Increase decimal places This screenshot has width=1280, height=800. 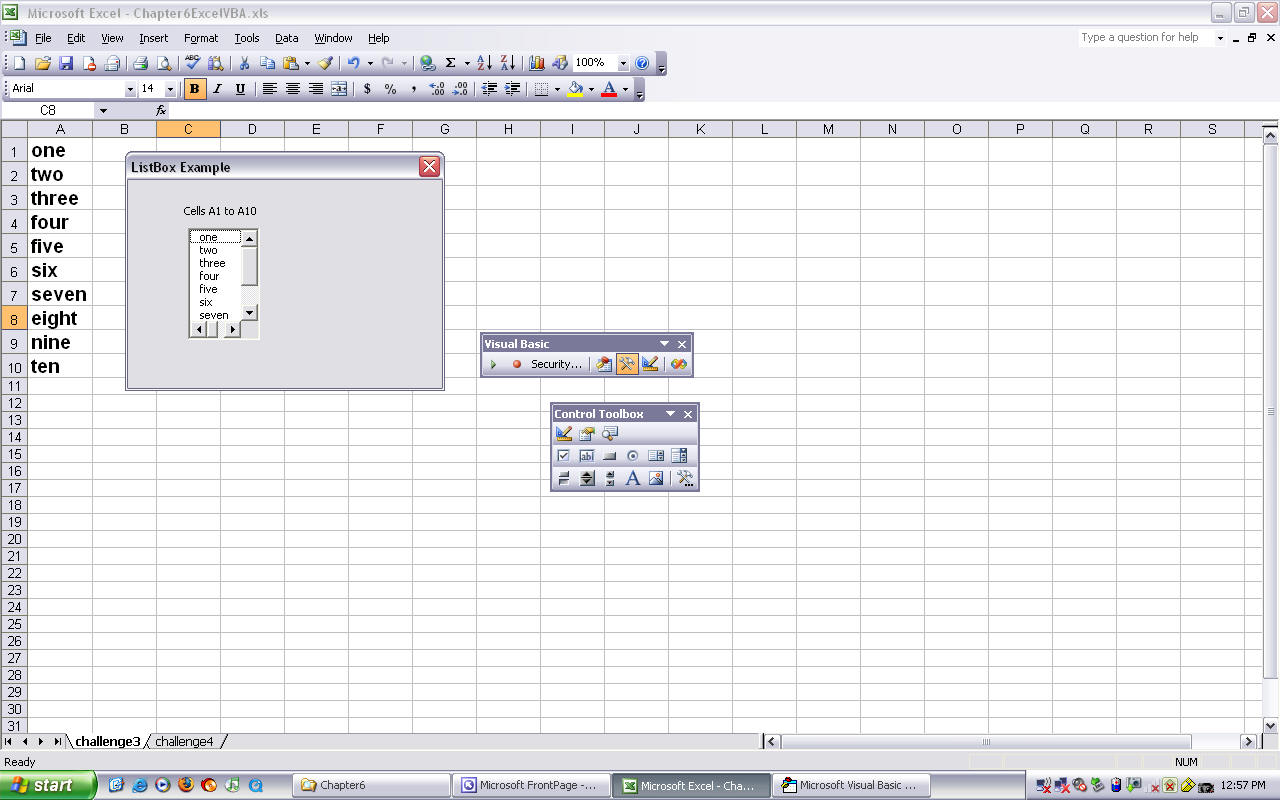coord(437,89)
